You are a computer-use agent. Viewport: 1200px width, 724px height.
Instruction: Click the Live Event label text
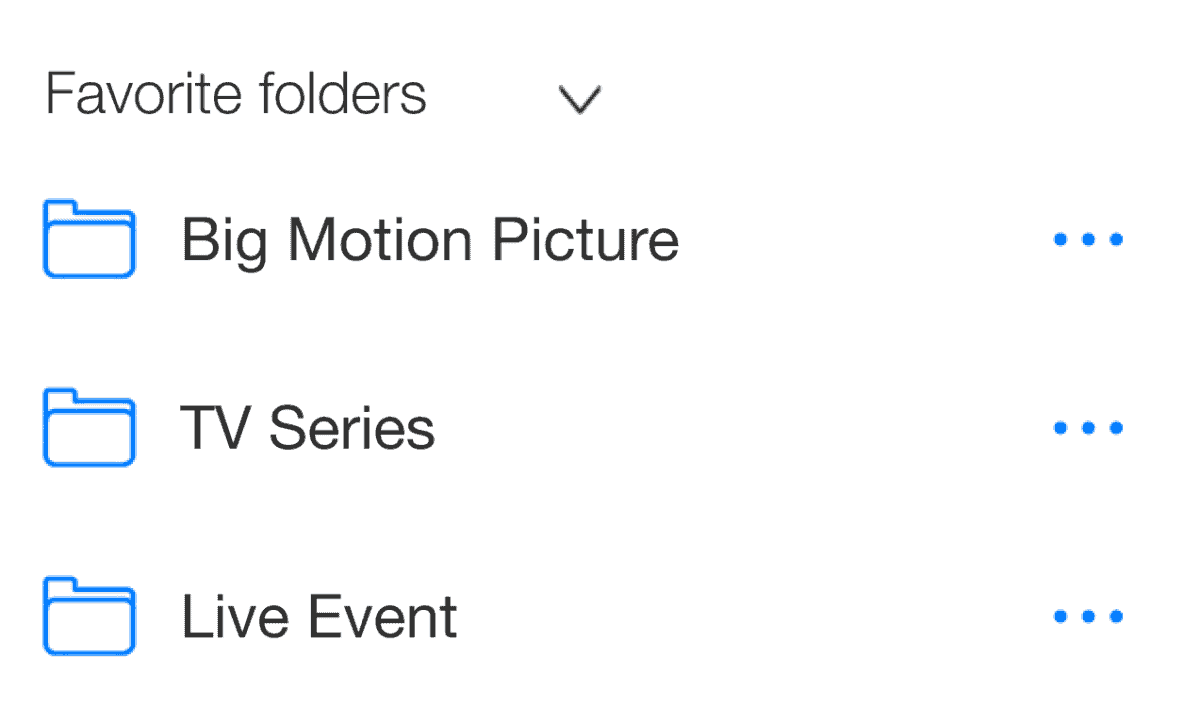(318, 616)
